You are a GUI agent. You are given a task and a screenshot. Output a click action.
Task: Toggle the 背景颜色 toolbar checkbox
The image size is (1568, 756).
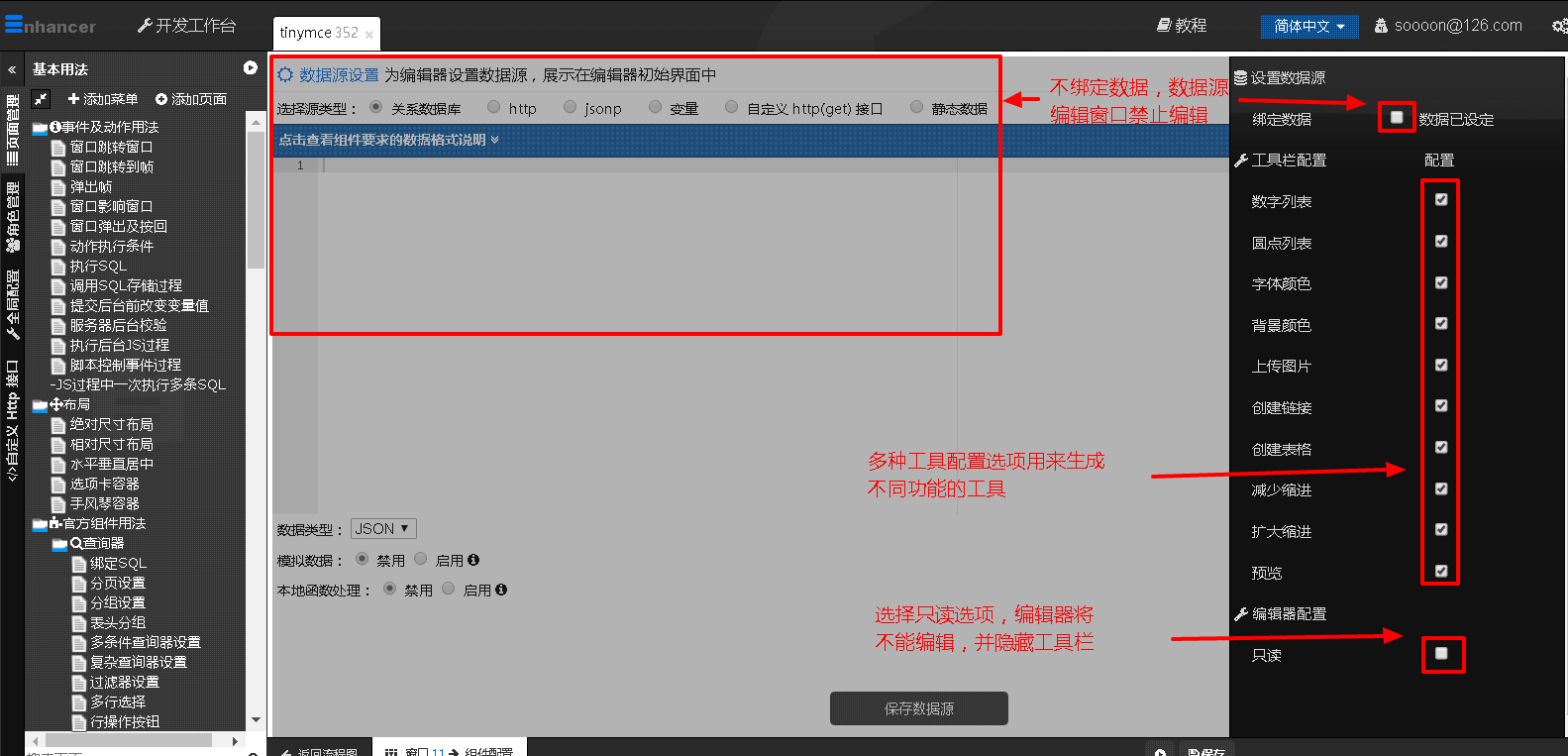[1441, 323]
